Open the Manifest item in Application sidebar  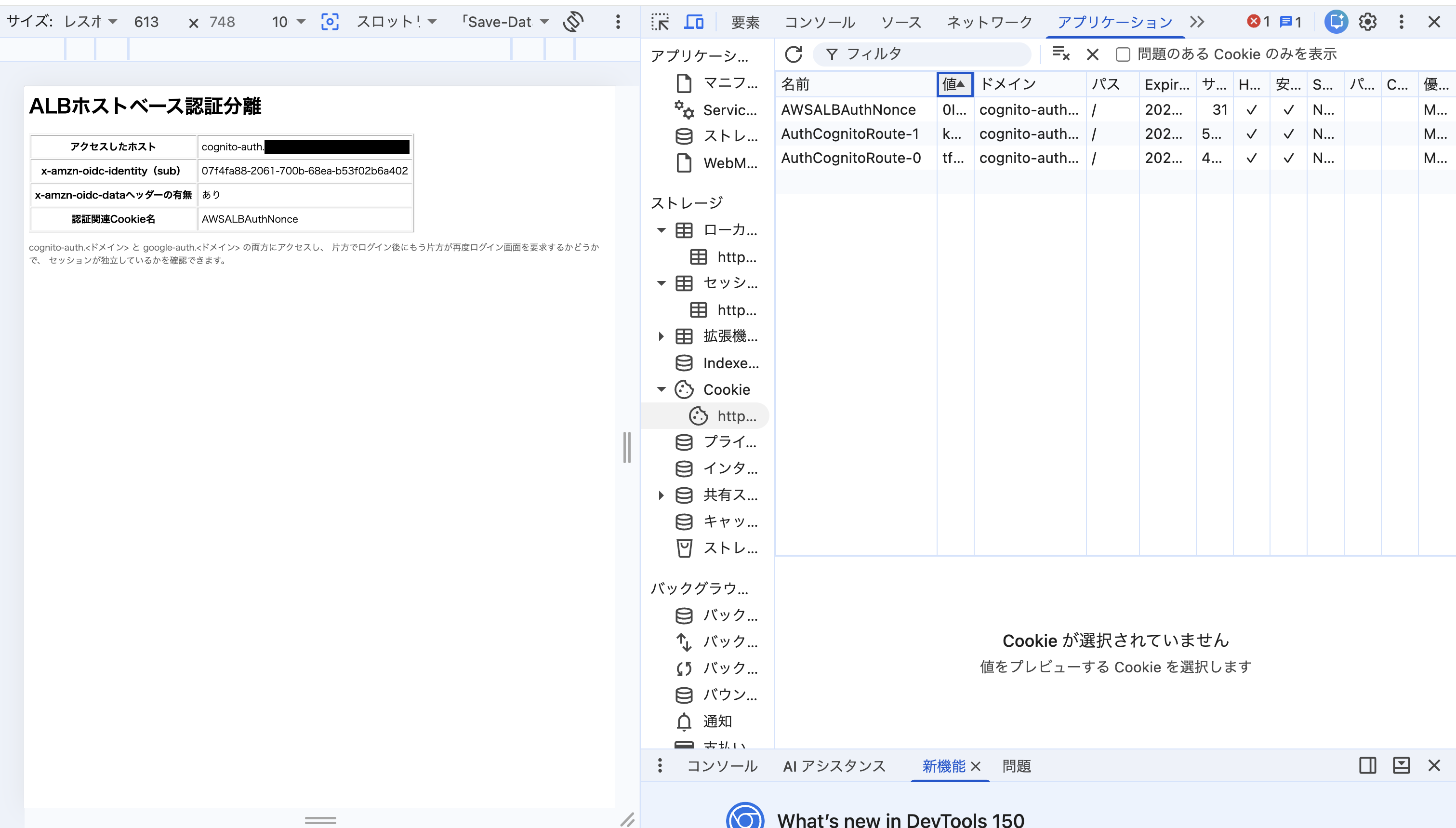click(x=717, y=83)
